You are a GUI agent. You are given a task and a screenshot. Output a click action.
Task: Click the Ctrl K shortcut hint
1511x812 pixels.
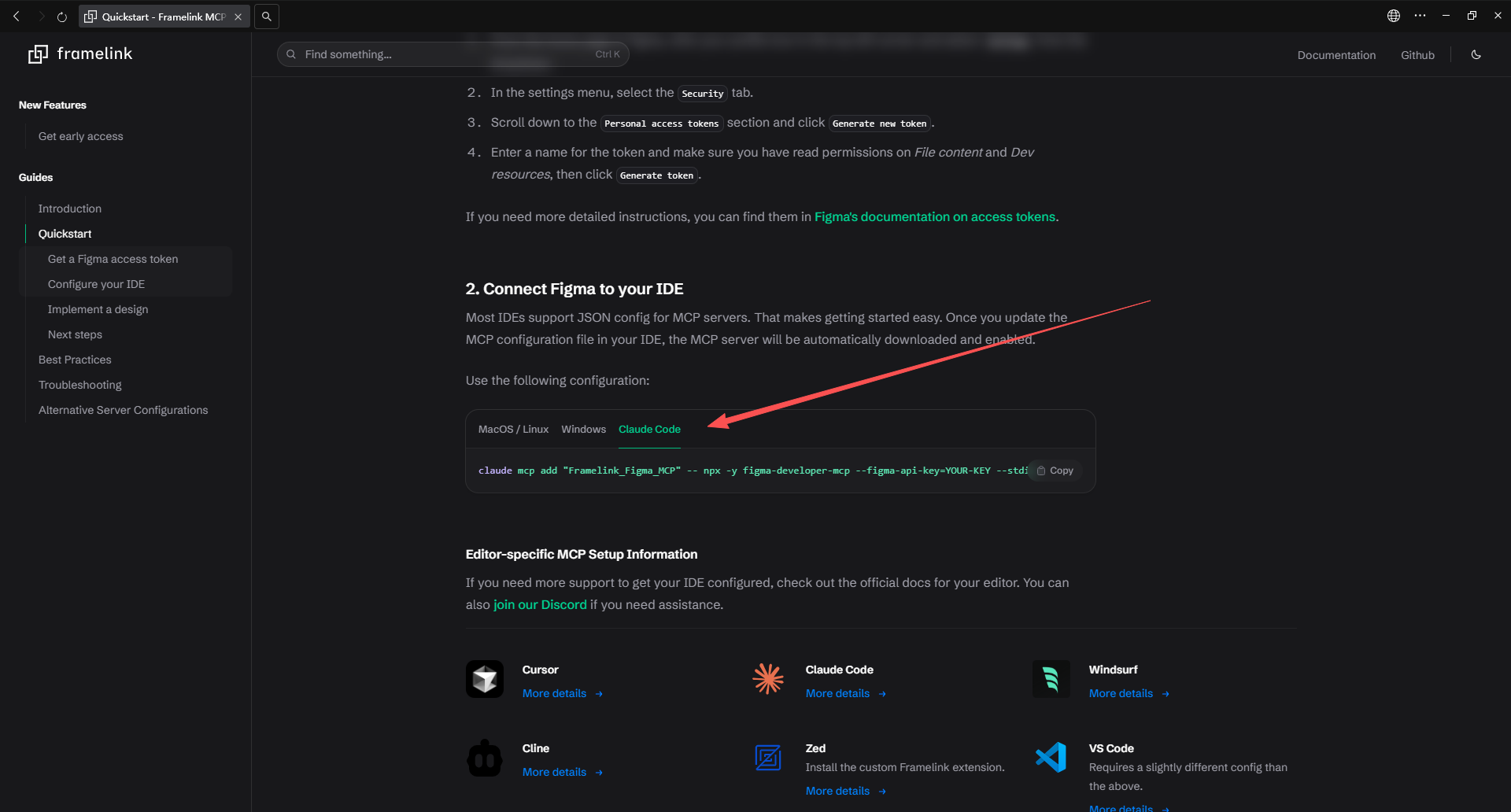[608, 54]
